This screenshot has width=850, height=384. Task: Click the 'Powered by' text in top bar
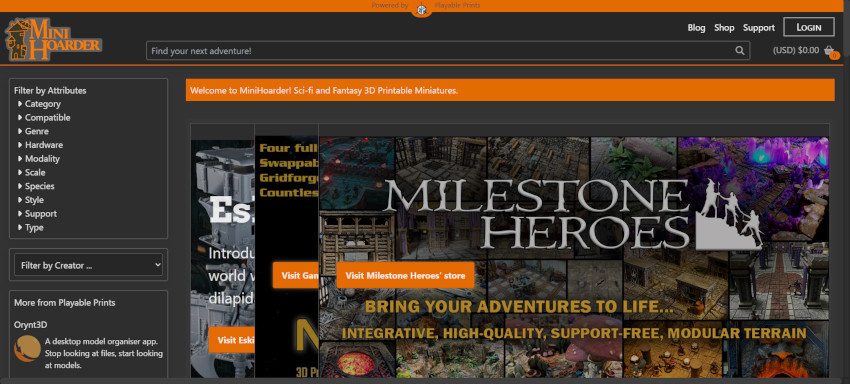[390, 5]
